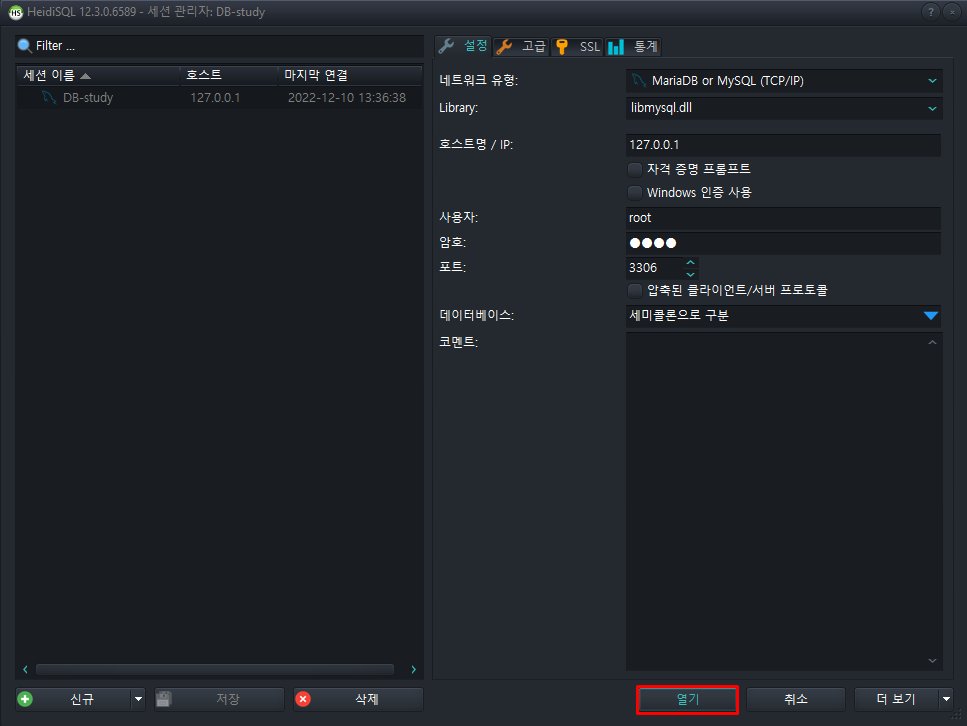The height and width of the screenshot is (726, 967).
Task: Switch to the 설정 tab
Action: click(463, 46)
